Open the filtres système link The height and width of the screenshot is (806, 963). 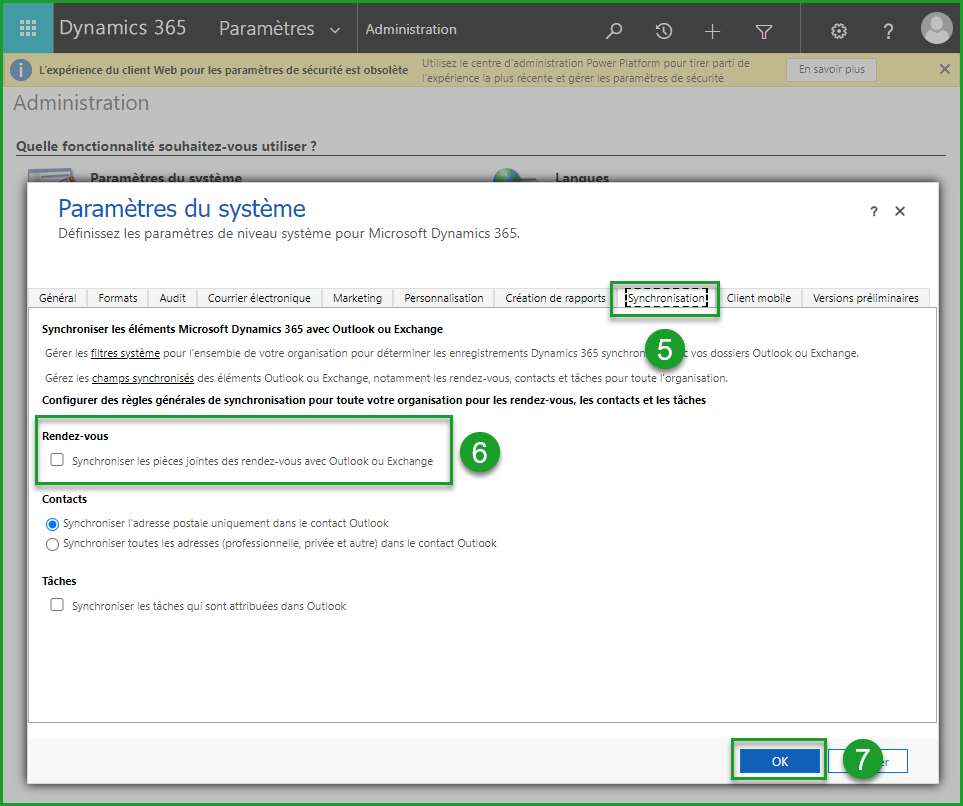125,353
